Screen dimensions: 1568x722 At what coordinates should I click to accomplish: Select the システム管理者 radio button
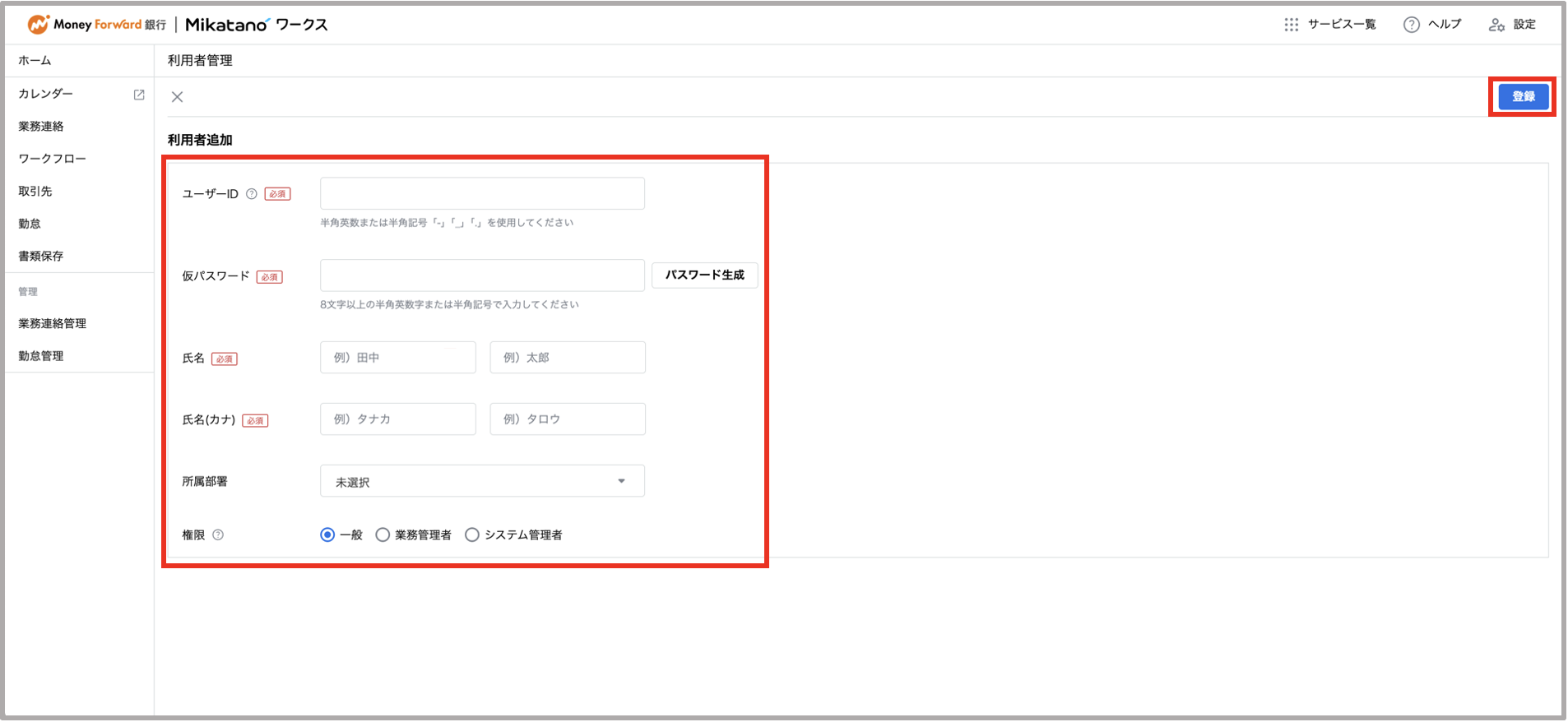tap(472, 535)
